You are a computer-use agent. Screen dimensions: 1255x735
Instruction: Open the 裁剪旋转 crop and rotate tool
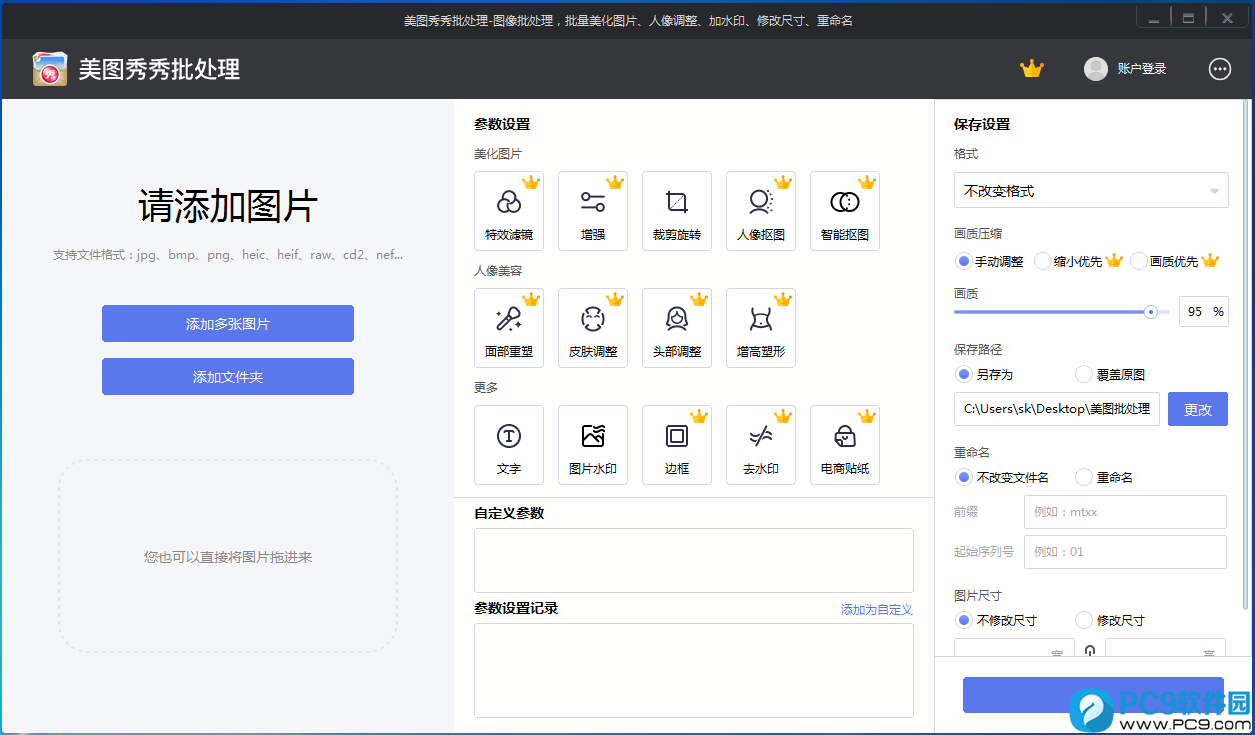[677, 211]
